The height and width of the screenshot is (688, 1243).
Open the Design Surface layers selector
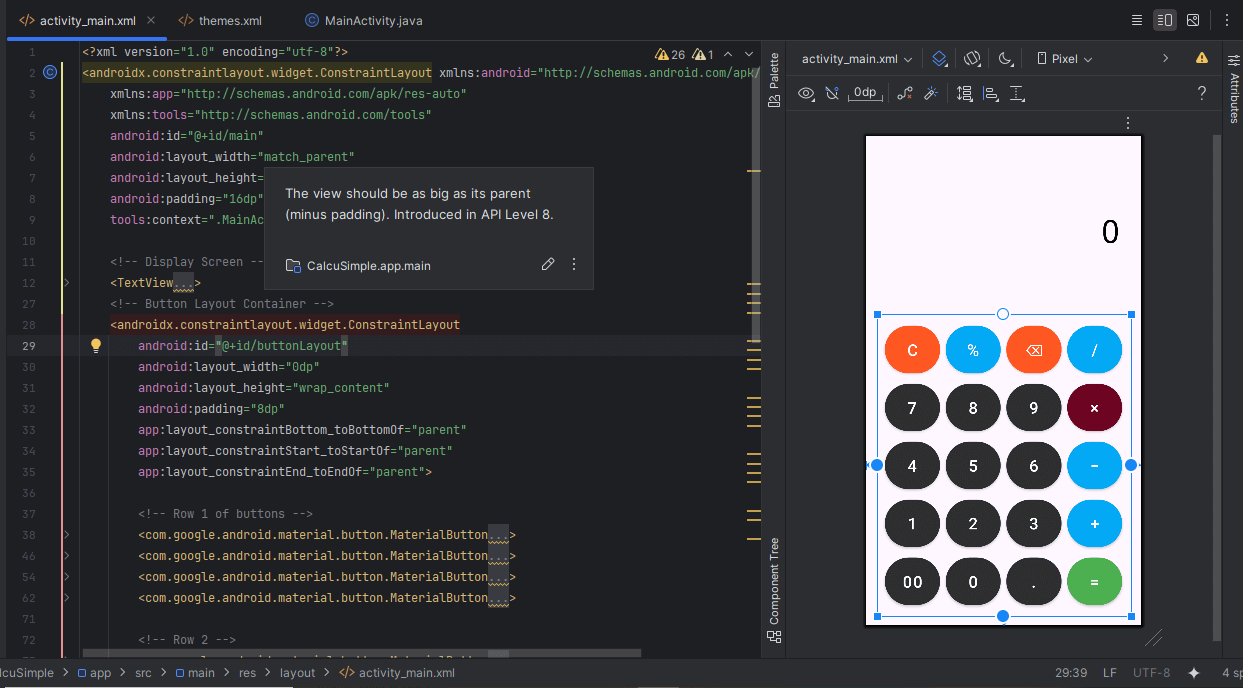coord(939,59)
